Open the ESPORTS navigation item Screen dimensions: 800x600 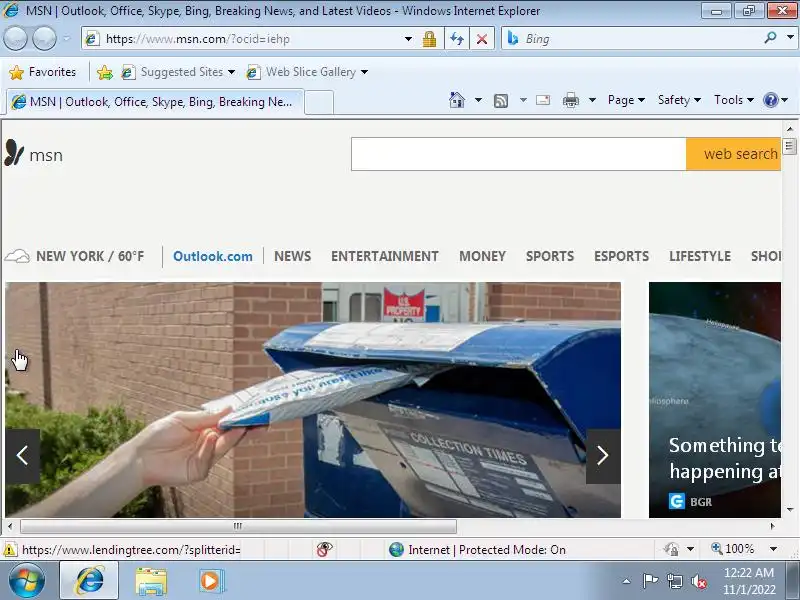[621, 256]
